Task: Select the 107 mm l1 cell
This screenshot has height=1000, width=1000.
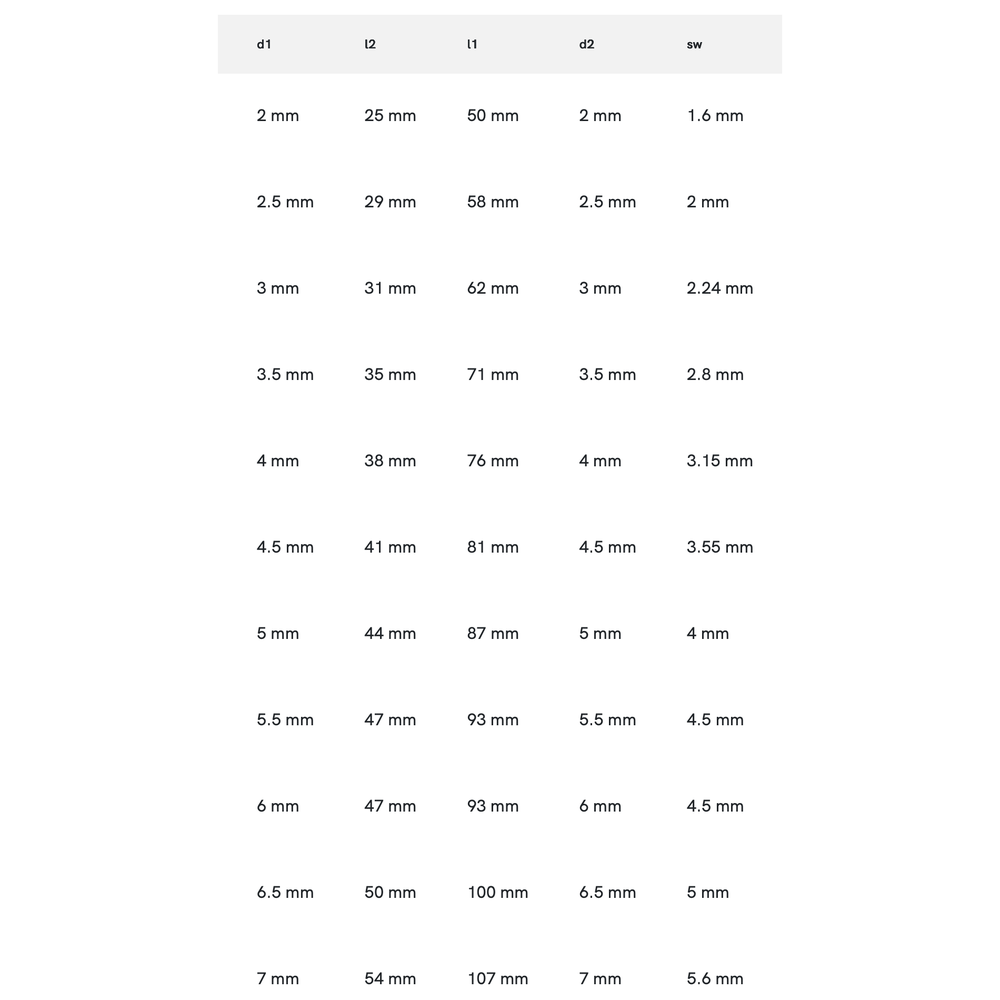Action: coord(497,978)
